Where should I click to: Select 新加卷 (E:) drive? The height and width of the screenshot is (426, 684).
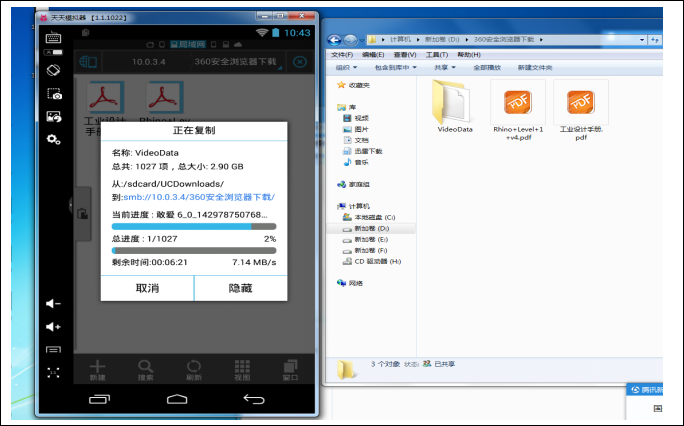(366, 239)
